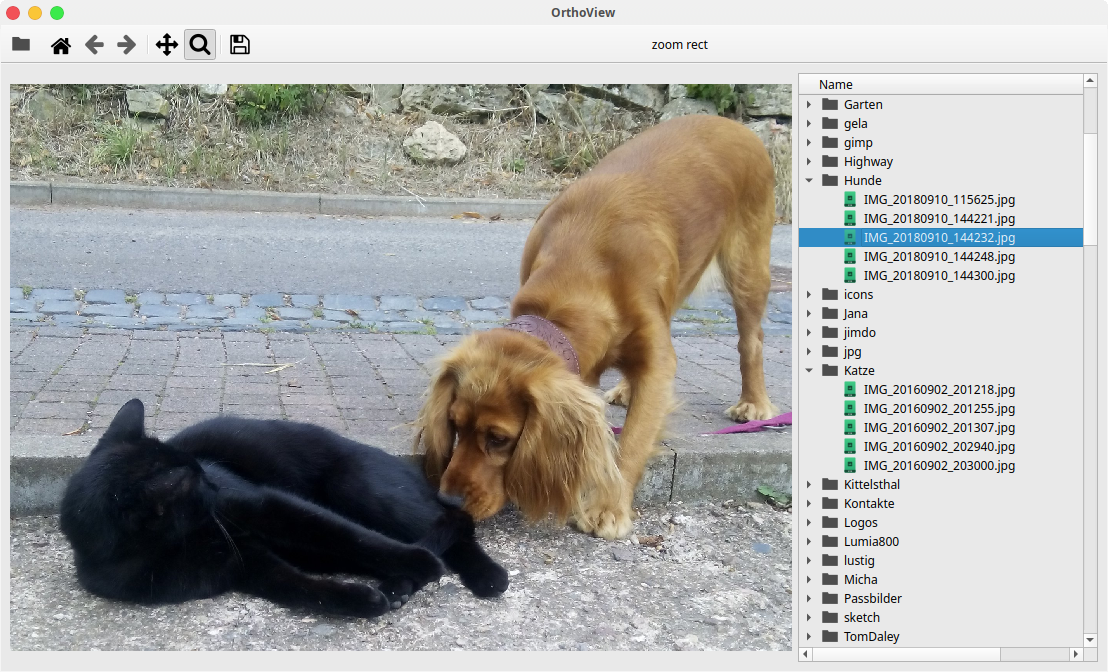1108x672 pixels.
Task: Click the file tree scroll down arrow
Action: 1090,639
